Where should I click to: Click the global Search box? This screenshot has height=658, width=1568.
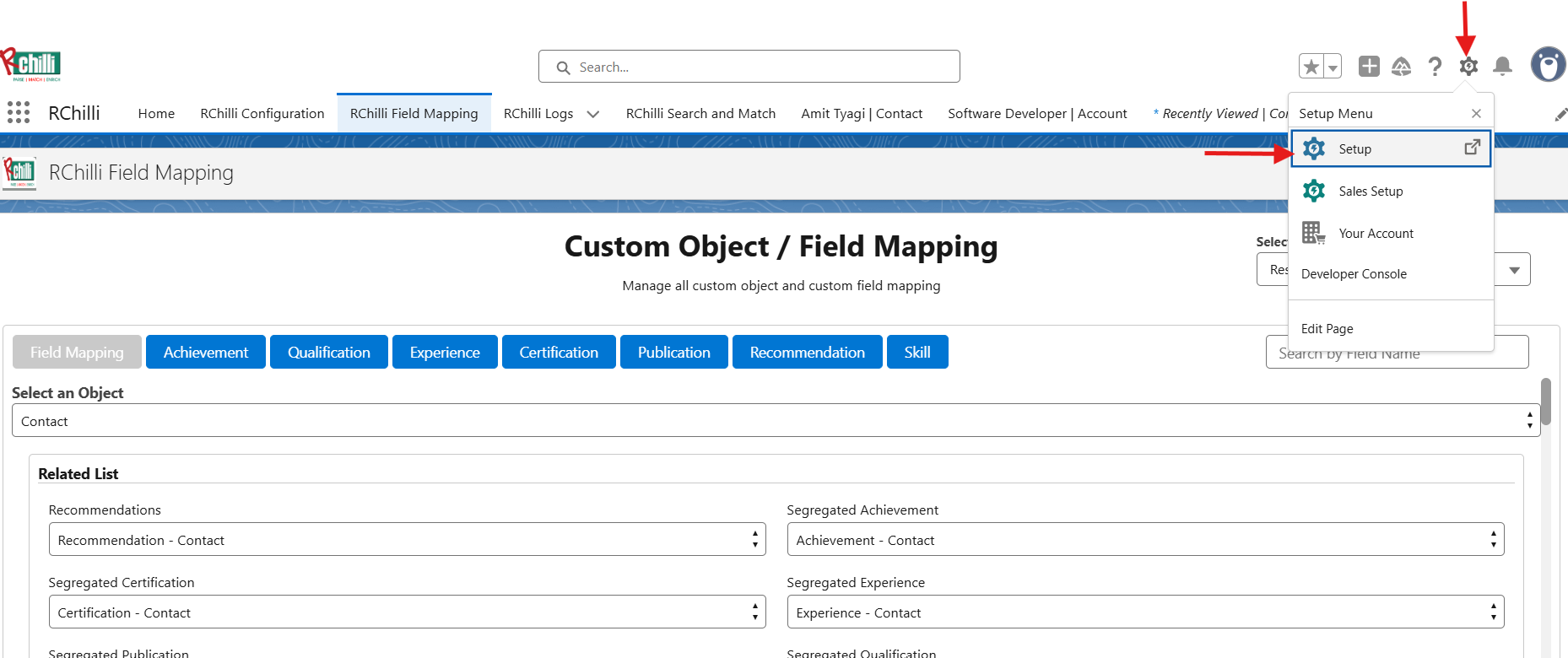pos(749,67)
